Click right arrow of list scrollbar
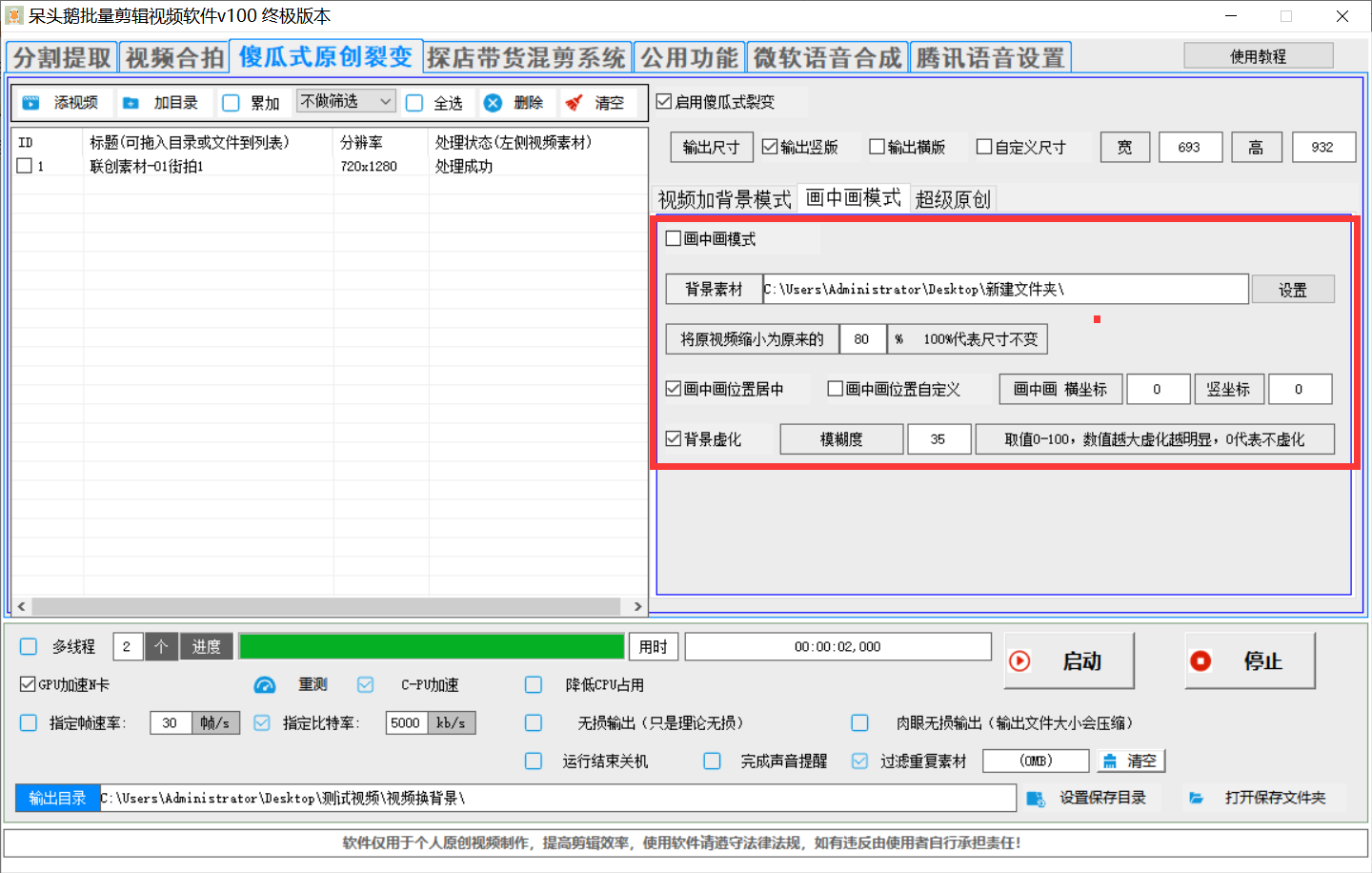 click(637, 606)
